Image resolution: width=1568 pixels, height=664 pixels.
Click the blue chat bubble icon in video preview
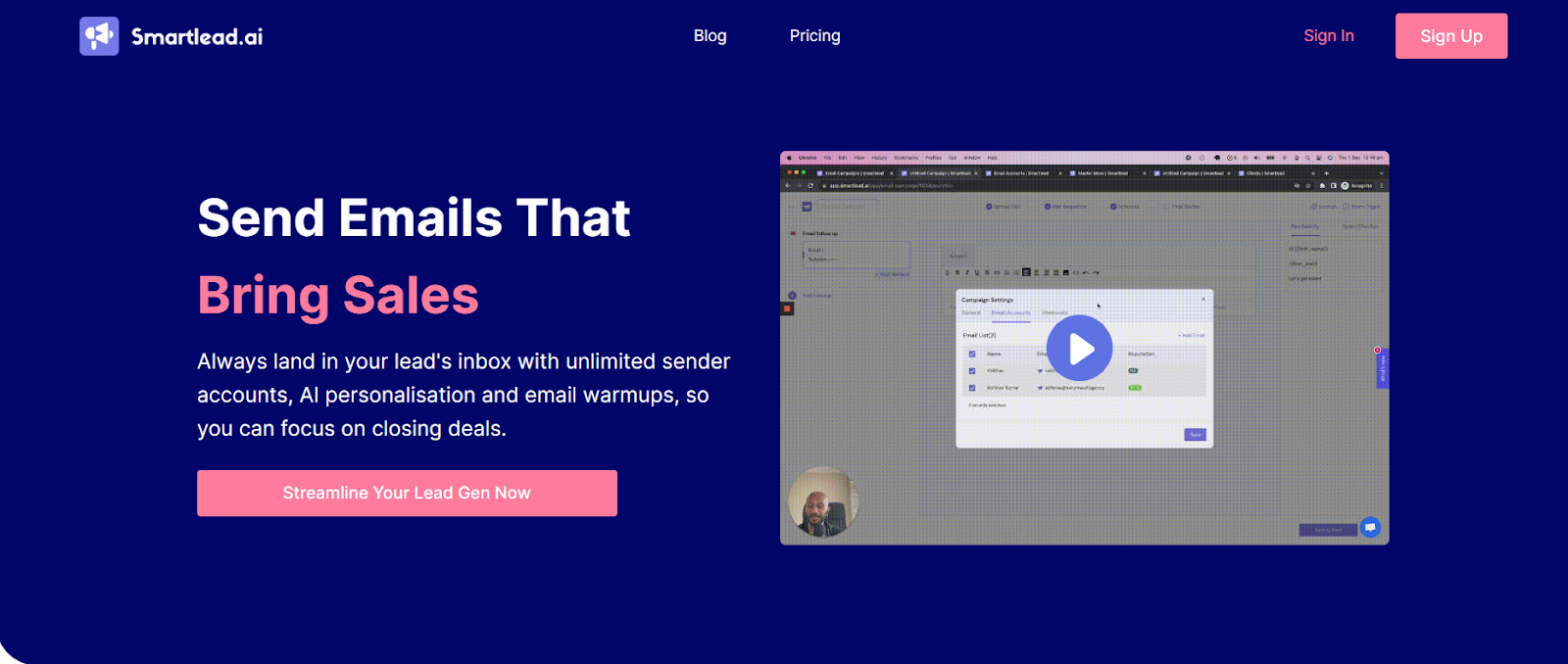[x=1370, y=527]
